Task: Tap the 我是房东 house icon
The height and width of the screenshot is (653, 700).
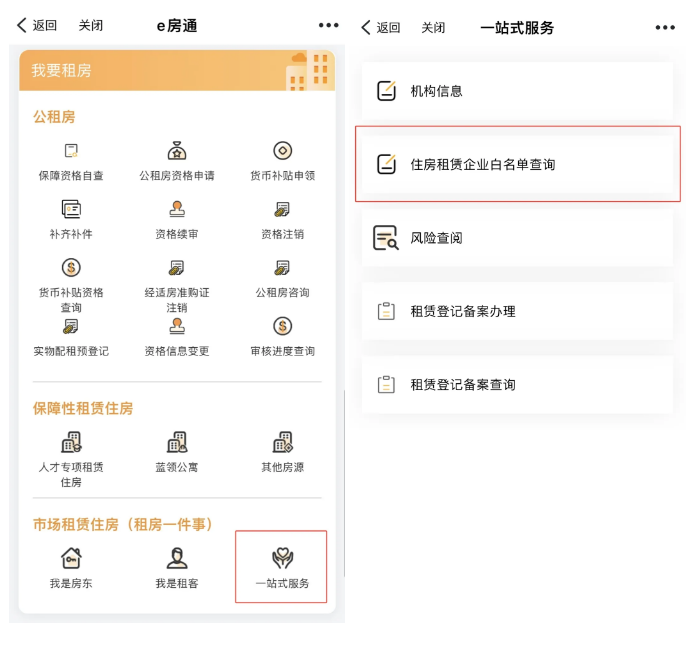Action: pyautogui.click(x=71, y=559)
